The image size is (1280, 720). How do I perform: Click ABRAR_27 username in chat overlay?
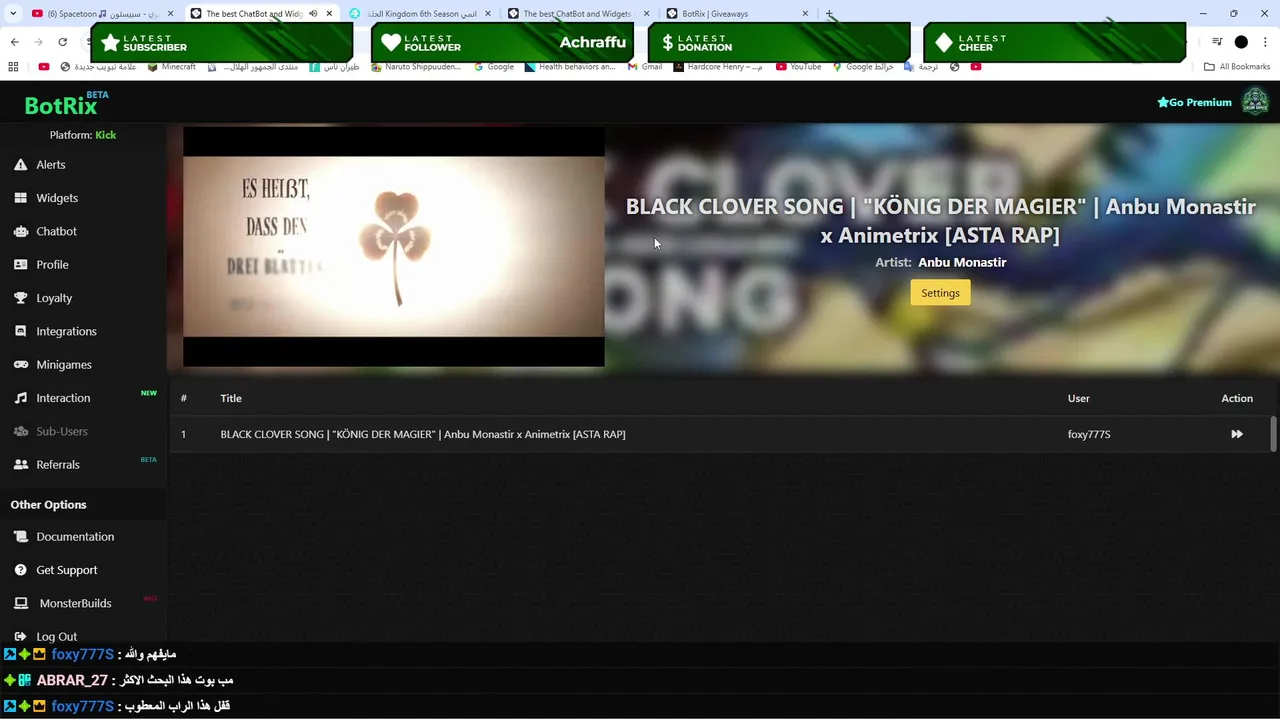pos(72,680)
